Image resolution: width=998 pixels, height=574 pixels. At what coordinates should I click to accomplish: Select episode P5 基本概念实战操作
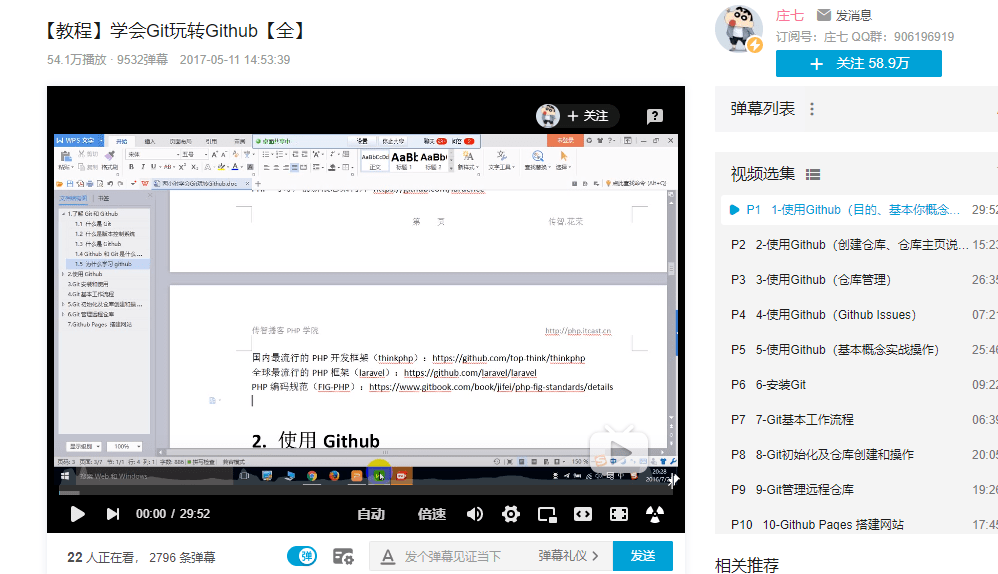point(859,350)
